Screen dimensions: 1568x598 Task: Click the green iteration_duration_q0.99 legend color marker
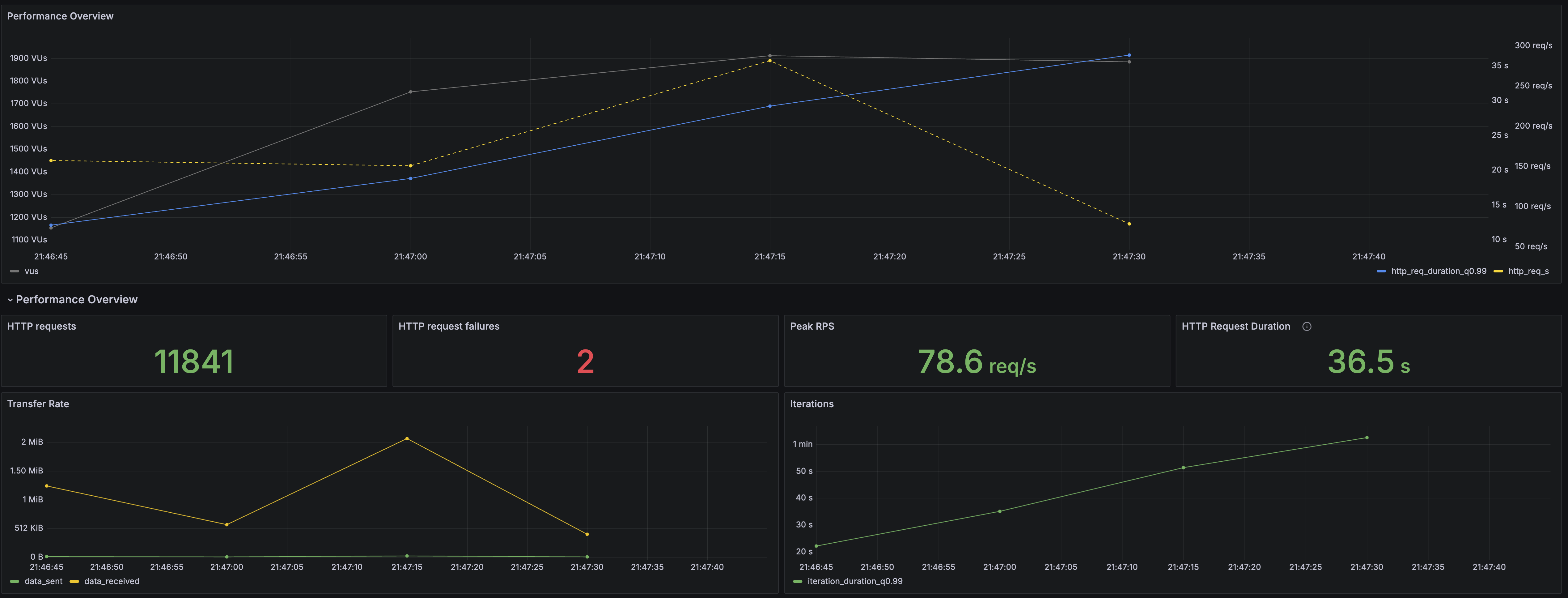point(797,582)
